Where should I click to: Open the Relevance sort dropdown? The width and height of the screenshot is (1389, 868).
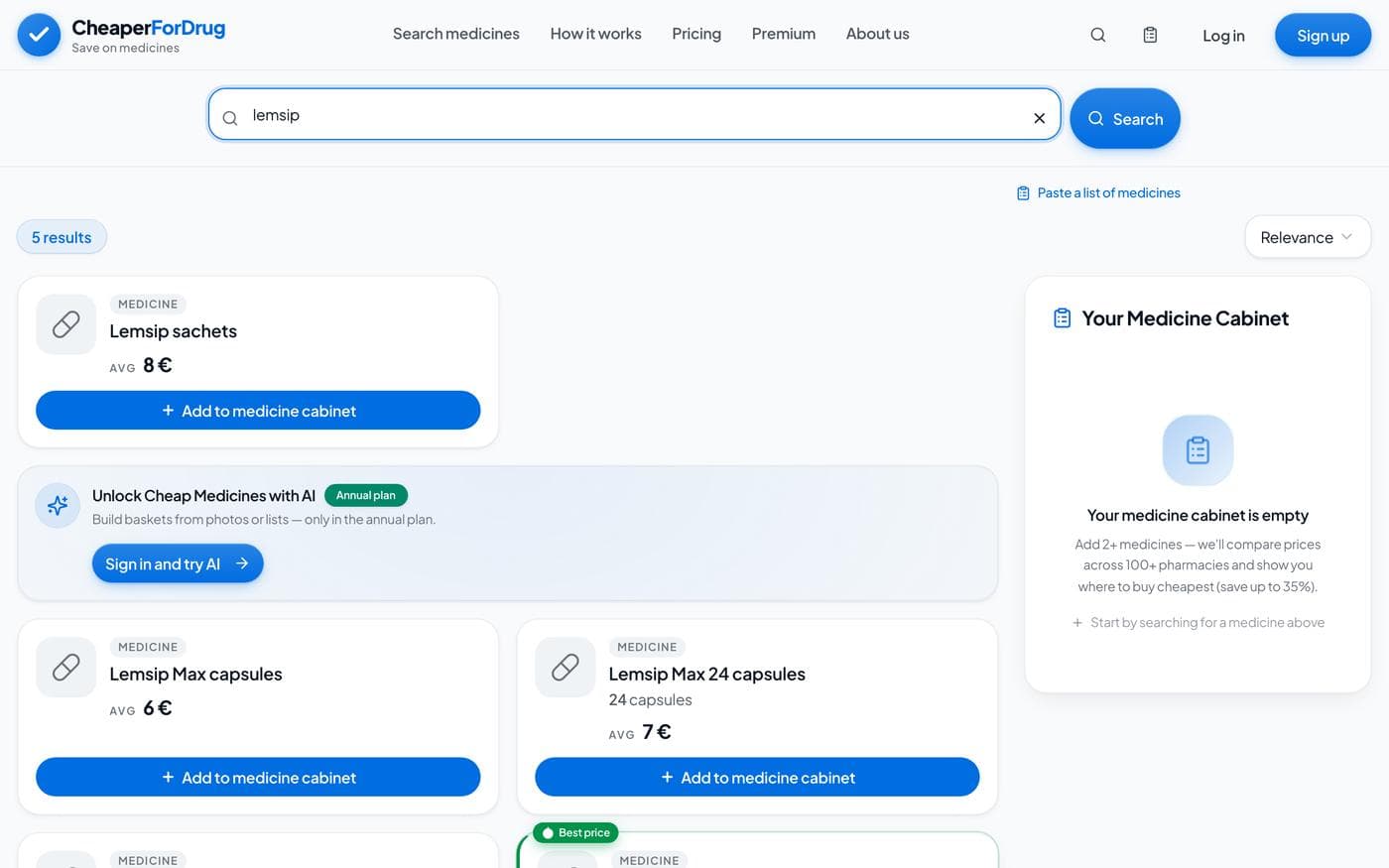point(1307,237)
